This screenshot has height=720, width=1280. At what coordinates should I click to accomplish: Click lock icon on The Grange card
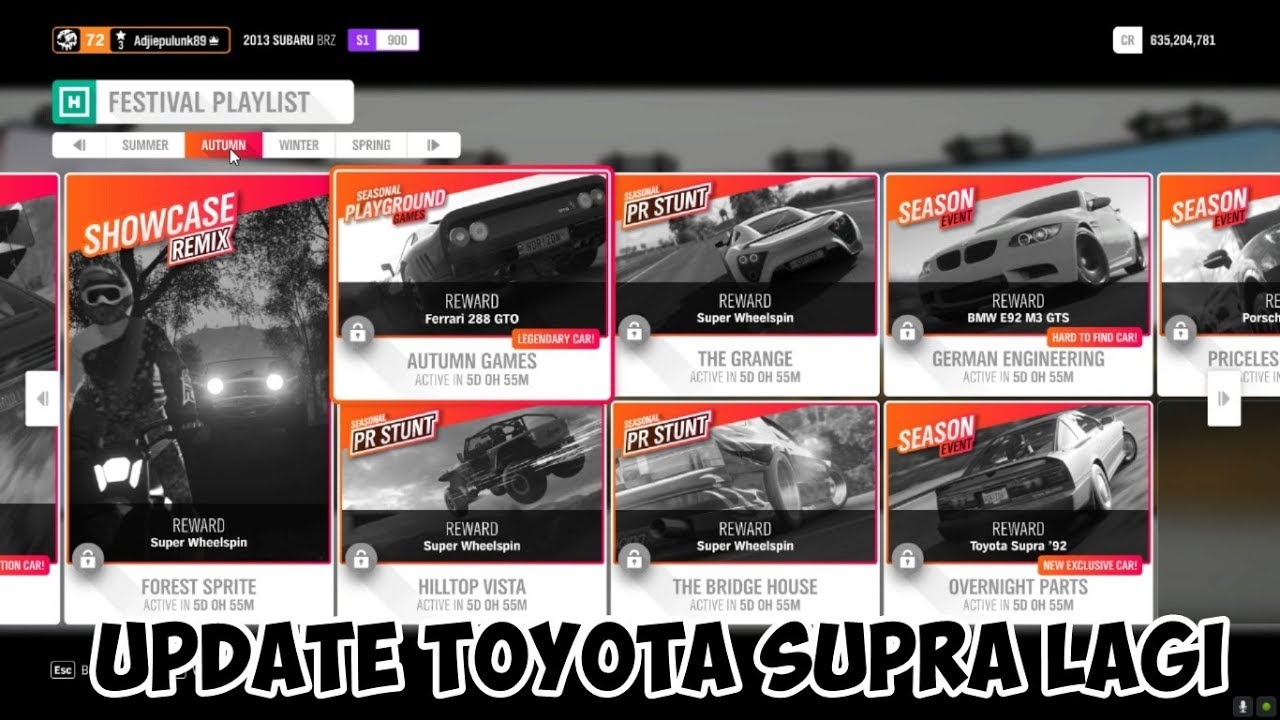pyautogui.click(x=632, y=330)
